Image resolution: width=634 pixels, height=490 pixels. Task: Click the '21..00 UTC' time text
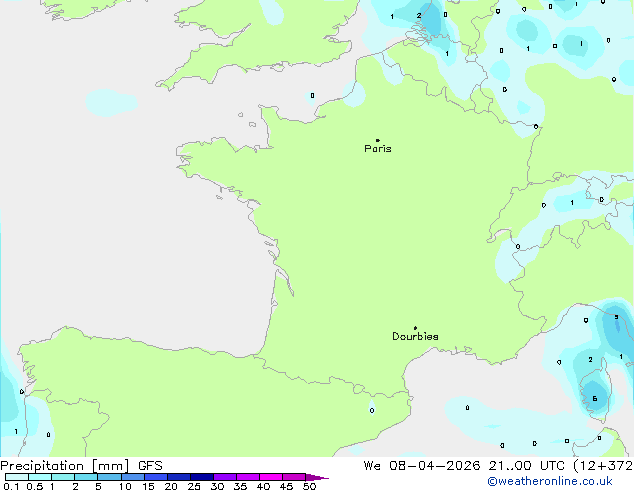pyautogui.click(x=526, y=466)
